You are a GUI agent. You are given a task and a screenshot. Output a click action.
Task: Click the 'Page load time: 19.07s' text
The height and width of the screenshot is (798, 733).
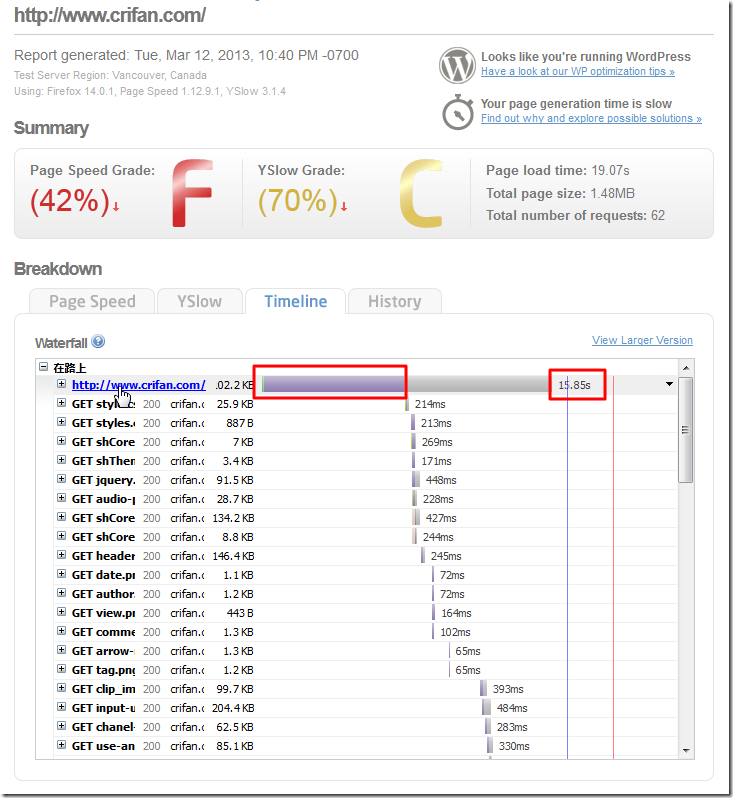tap(557, 170)
